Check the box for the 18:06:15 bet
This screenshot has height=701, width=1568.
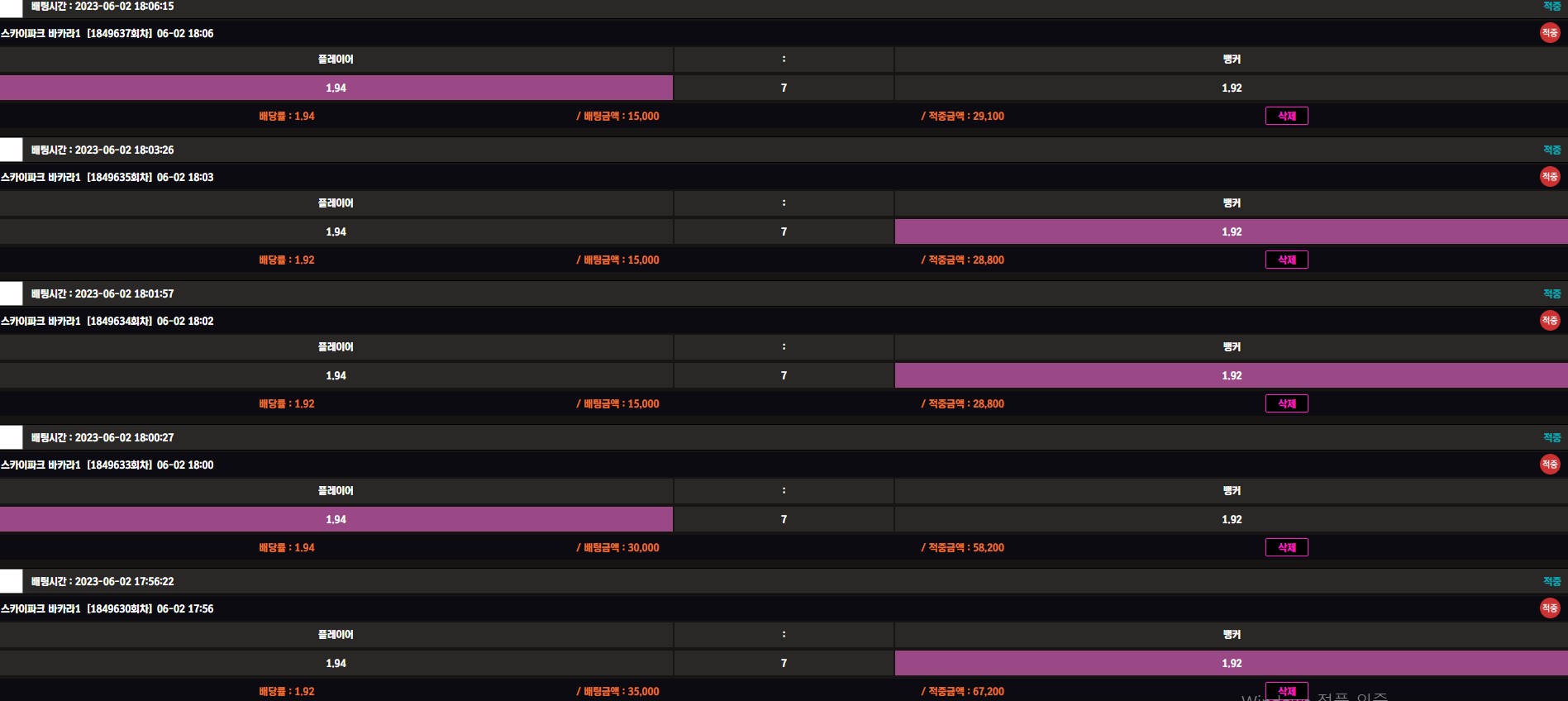[x=11, y=7]
